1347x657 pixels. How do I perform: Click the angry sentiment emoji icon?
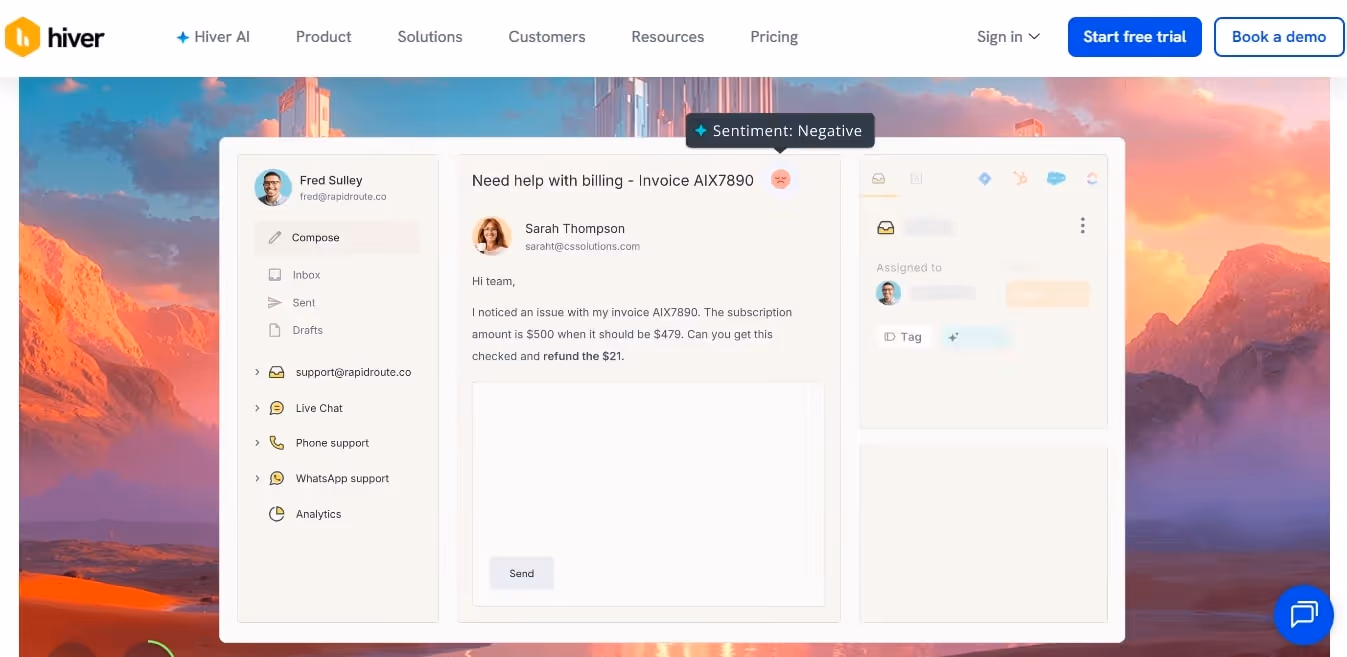tap(781, 179)
